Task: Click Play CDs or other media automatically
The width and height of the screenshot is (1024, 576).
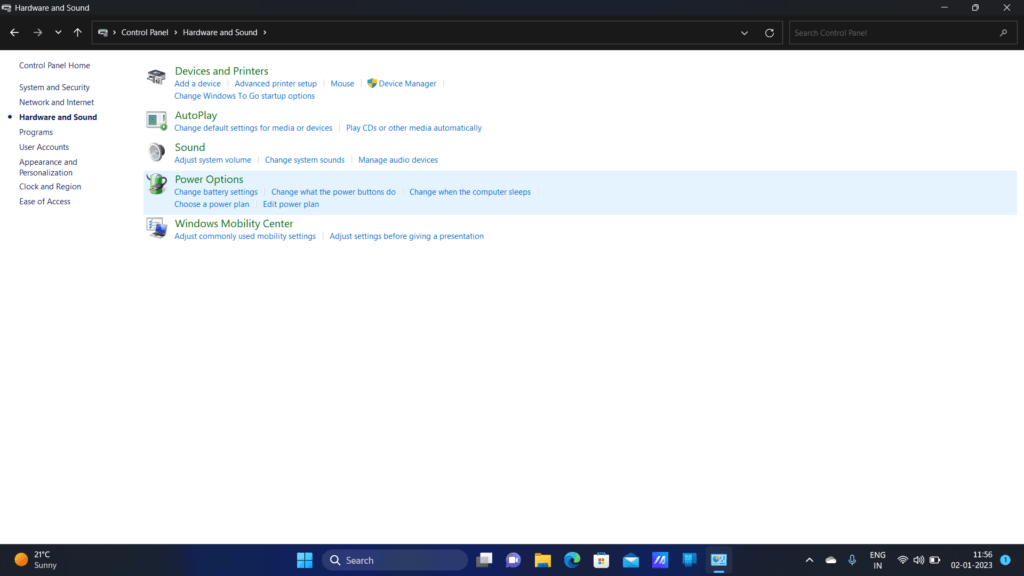Action: 414,128
